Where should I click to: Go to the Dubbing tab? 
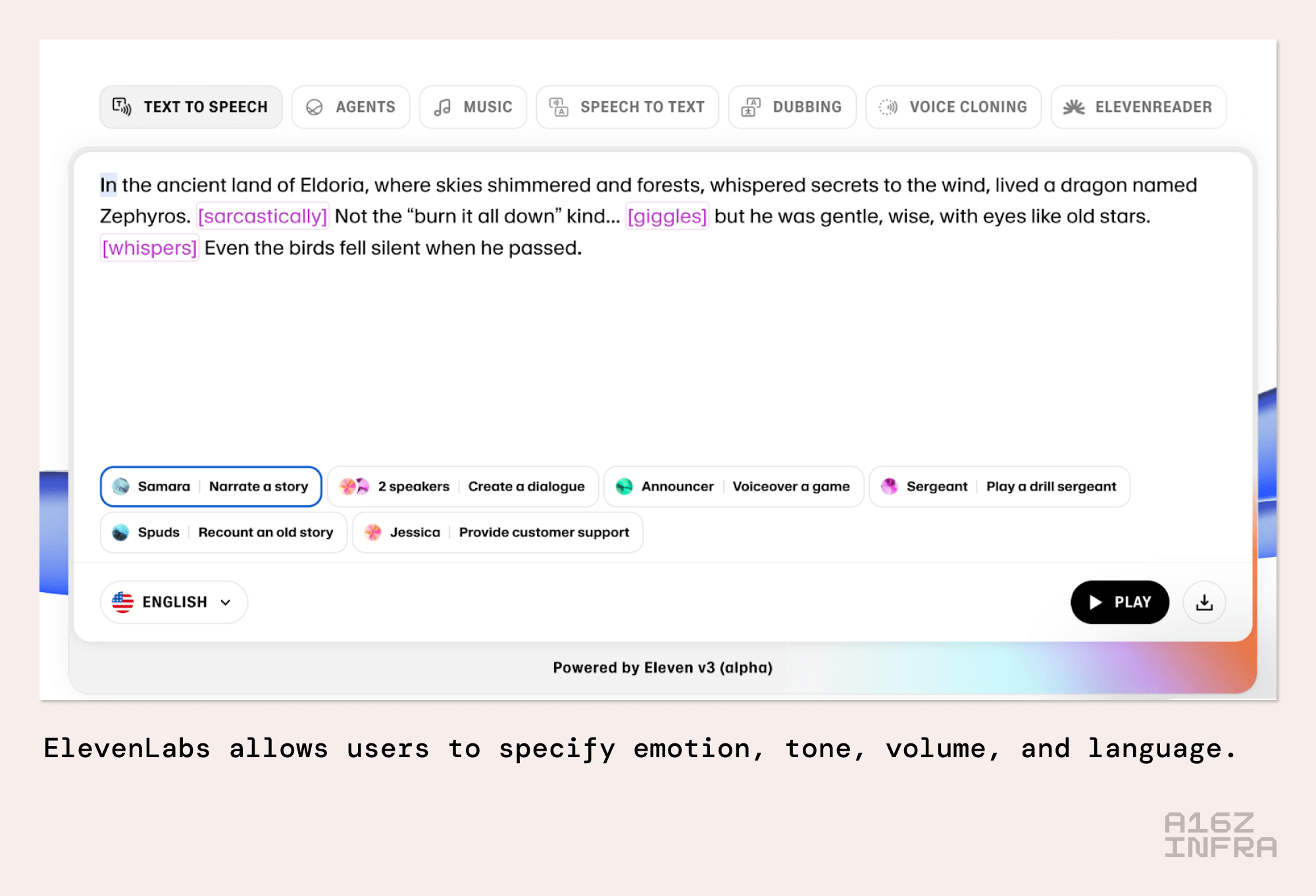pyautogui.click(x=792, y=107)
